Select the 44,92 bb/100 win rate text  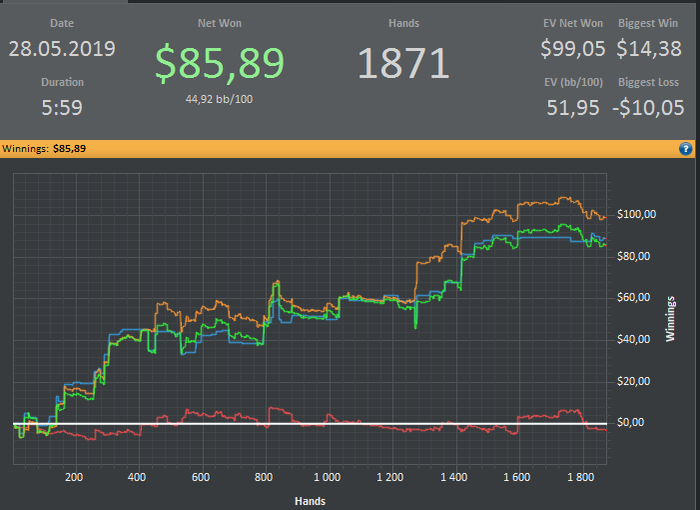tap(219, 99)
